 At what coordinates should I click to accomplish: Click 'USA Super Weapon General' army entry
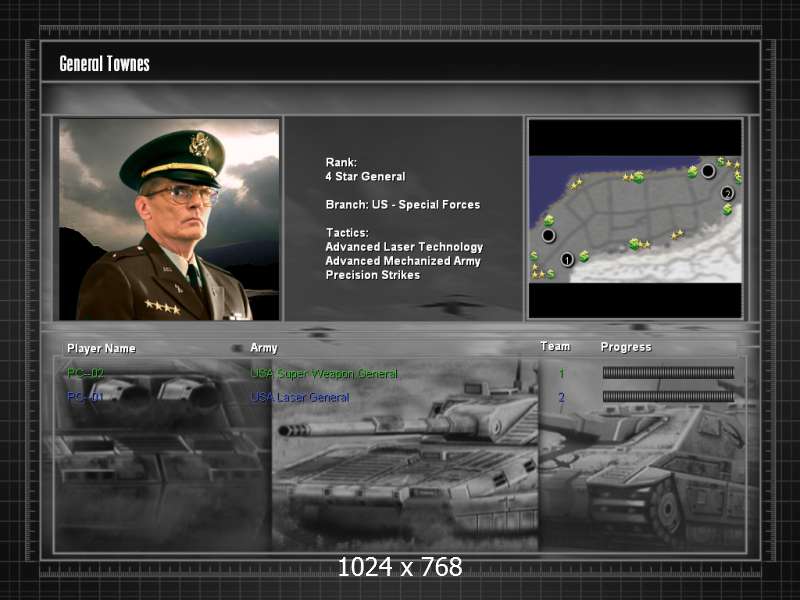324,373
